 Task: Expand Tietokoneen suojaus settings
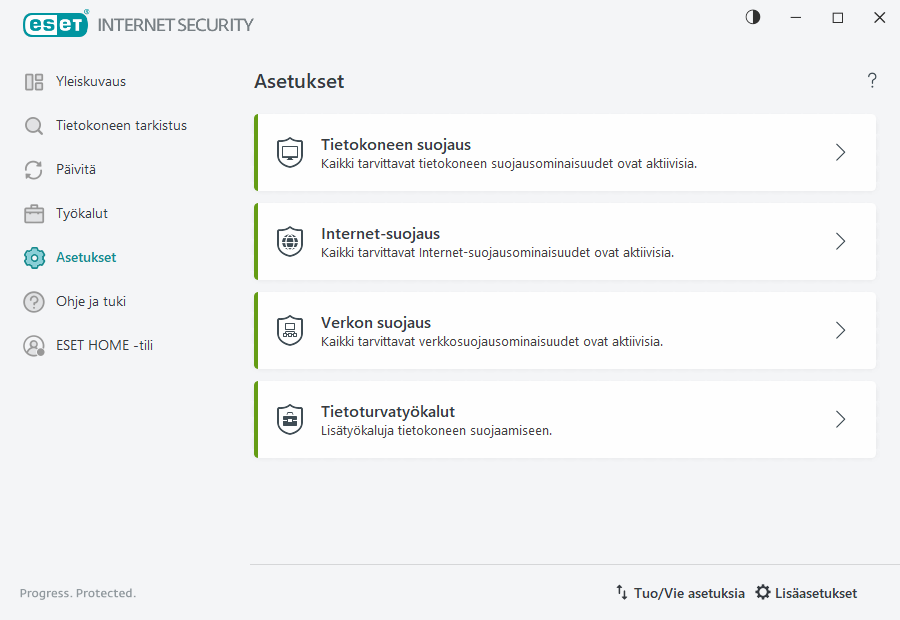840,152
